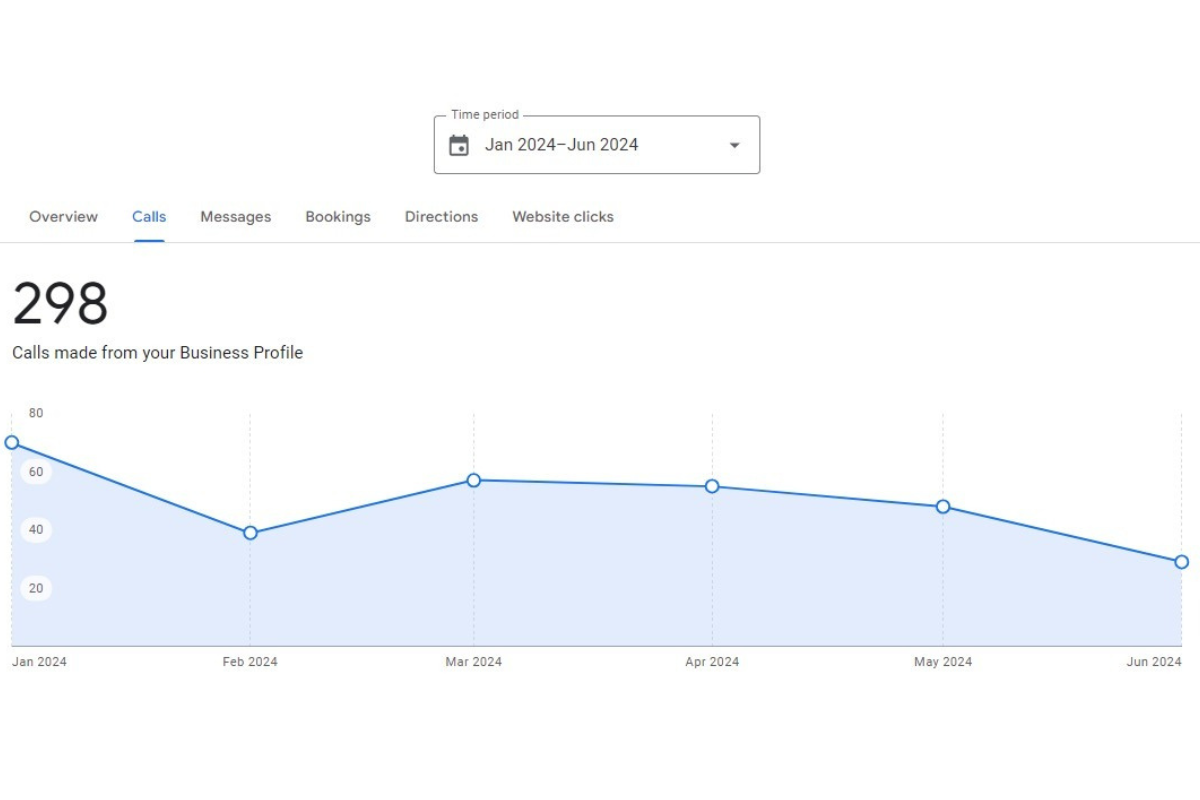Select the Feb 2024 data point
The width and height of the screenshot is (1200, 800).
pyautogui.click(x=250, y=533)
